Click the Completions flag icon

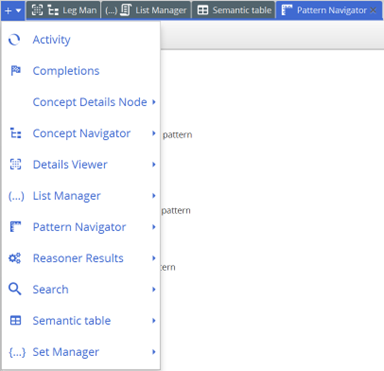pos(16,71)
